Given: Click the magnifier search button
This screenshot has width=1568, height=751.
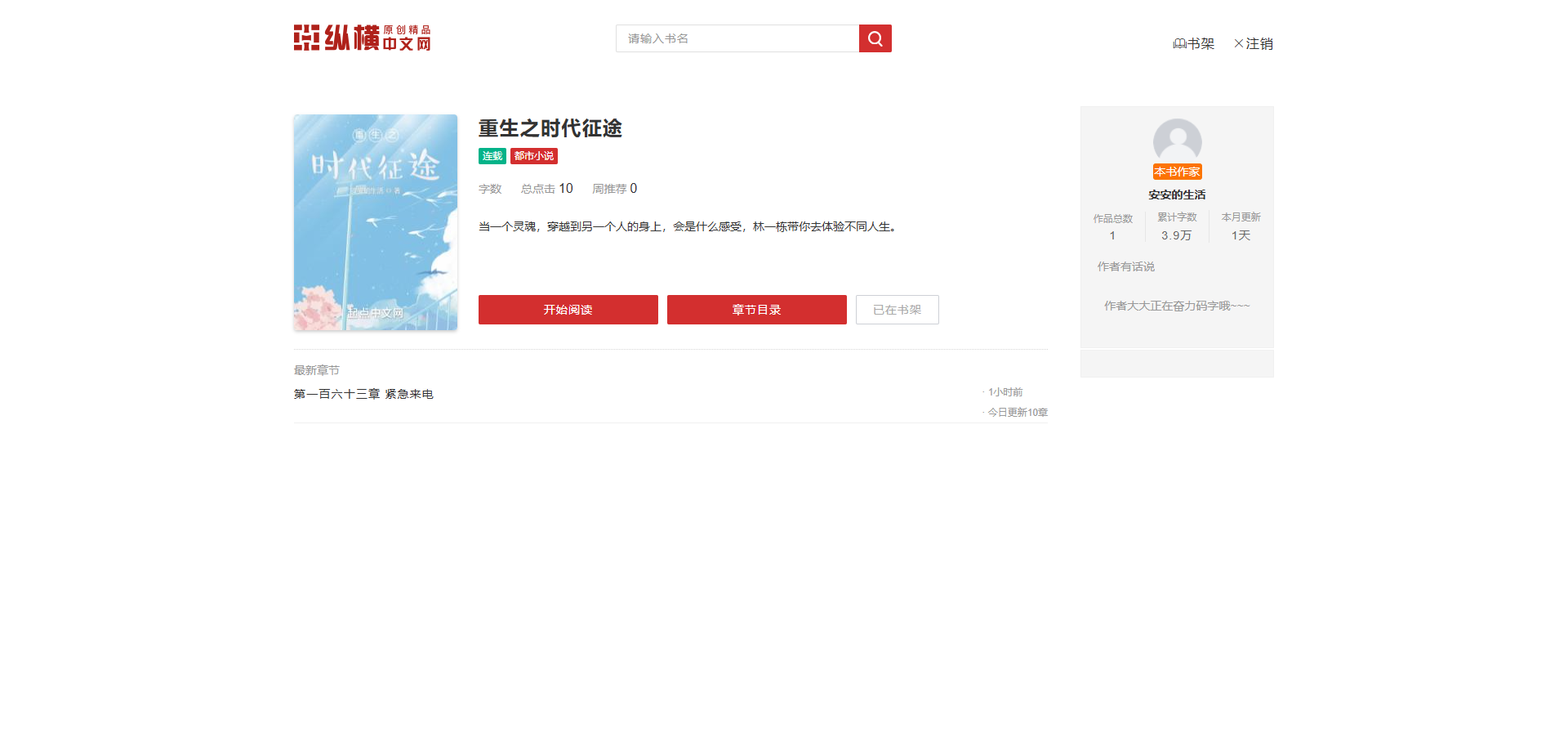Looking at the screenshot, I should (875, 38).
